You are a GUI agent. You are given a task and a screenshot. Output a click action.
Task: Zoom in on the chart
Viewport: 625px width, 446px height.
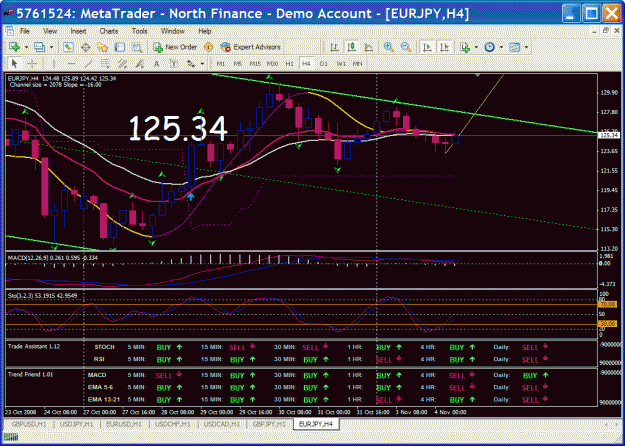[389, 47]
